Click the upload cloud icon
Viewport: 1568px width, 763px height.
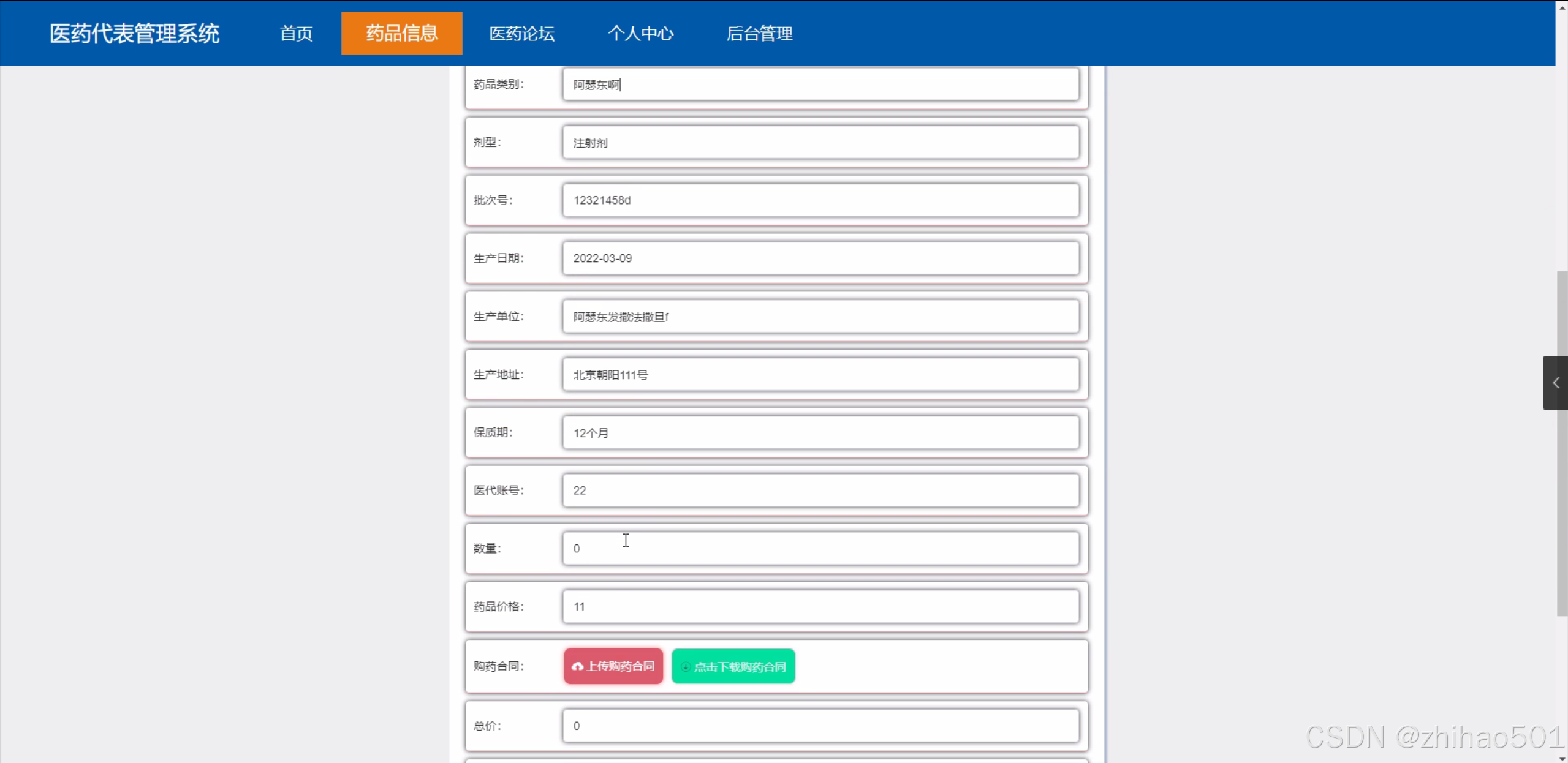pos(577,666)
